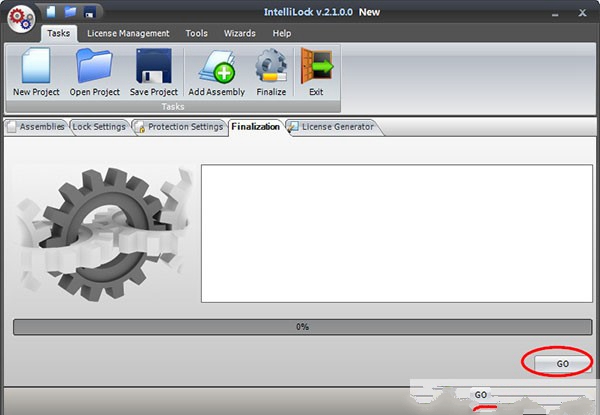Screen dimensions: 600x415
Task: Select the Finalization tab
Action: click(x=255, y=127)
